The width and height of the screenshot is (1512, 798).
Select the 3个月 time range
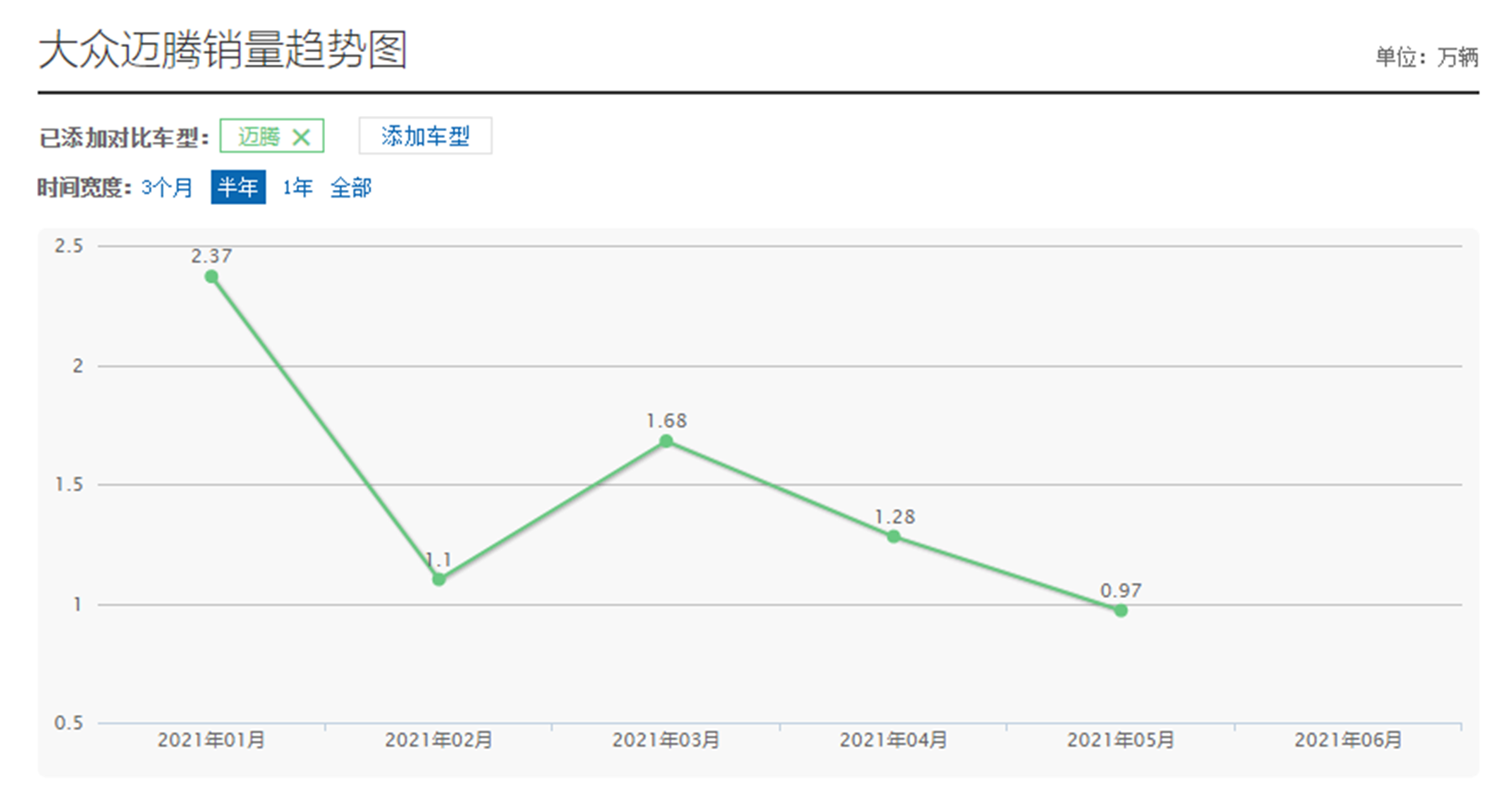point(167,187)
